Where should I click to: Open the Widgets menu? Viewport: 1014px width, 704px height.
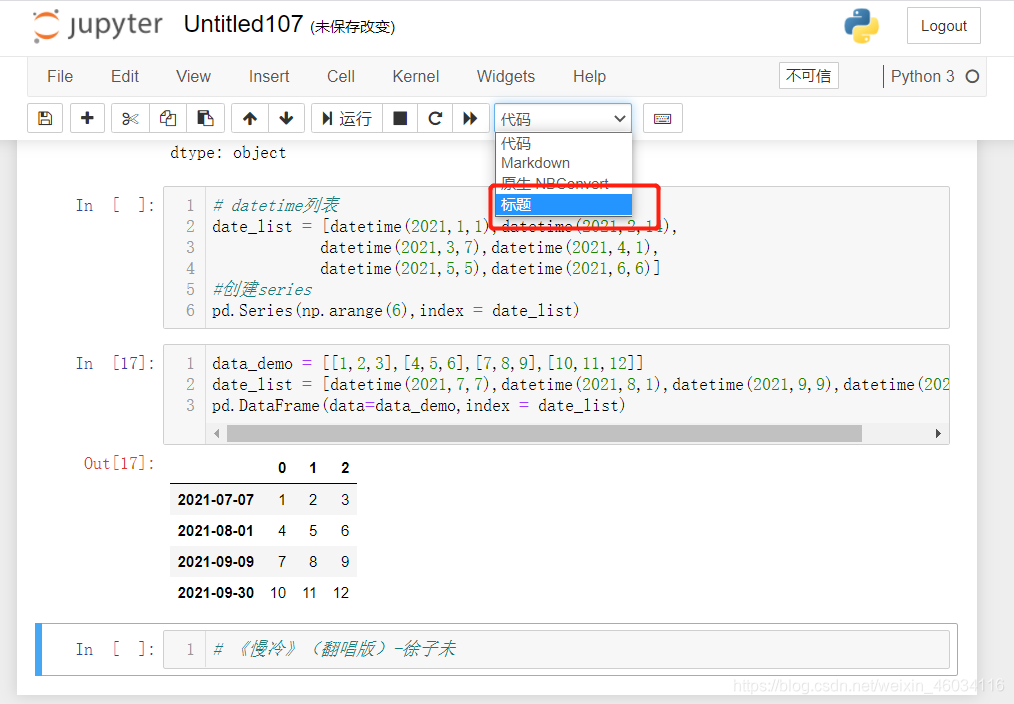pyautogui.click(x=506, y=76)
